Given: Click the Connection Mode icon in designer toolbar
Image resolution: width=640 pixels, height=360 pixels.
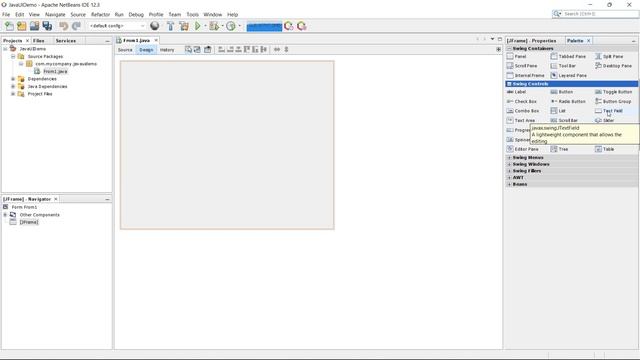Looking at the screenshot, I should tap(197, 49).
